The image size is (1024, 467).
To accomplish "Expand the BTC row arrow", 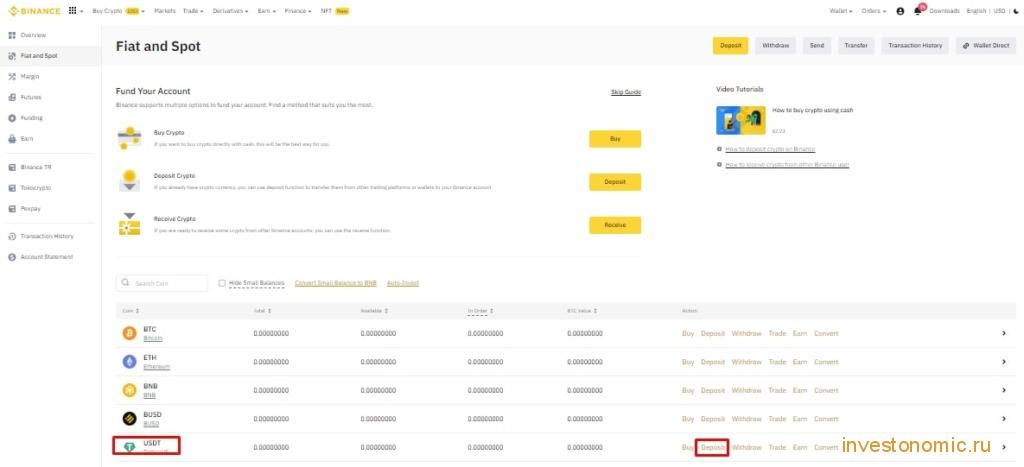I will [x=1004, y=333].
